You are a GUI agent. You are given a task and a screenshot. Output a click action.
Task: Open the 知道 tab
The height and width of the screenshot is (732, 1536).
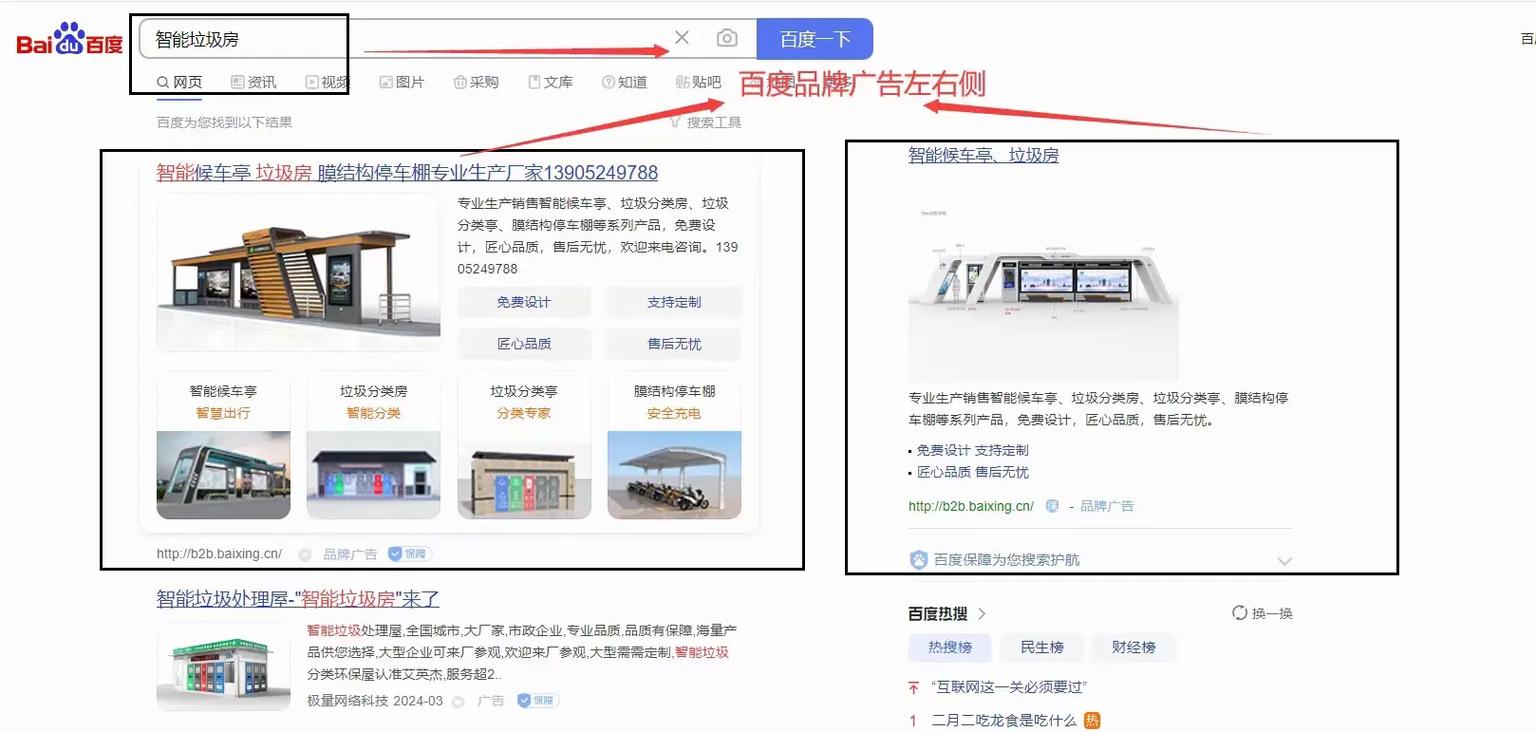(625, 82)
